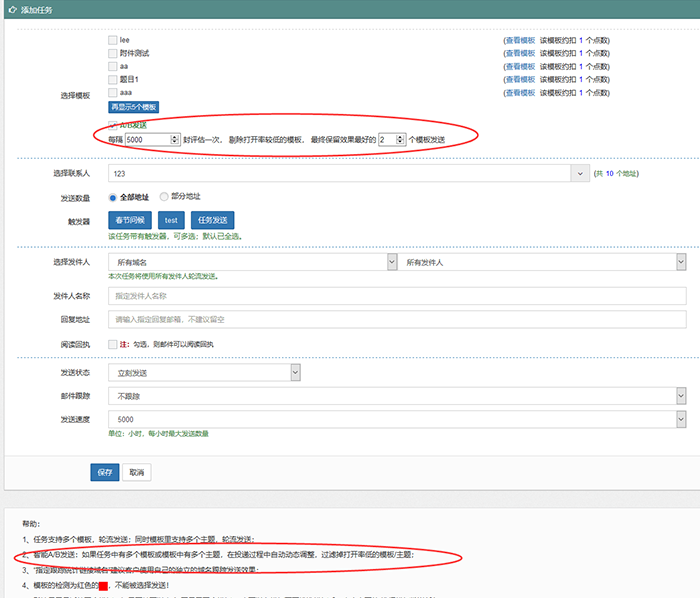700x598 pixels.
Task: Adjust the template count stepper showing 2
Action: pyautogui.click(x=398, y=140)
